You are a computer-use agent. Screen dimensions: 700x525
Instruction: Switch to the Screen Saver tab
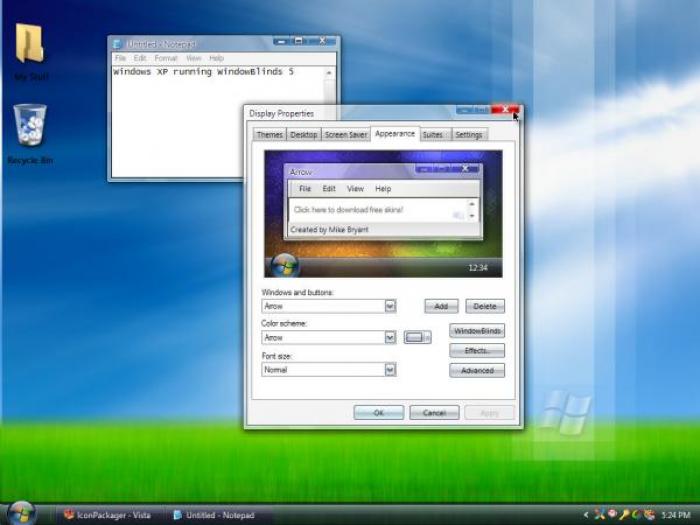click(x=344, y=134)
